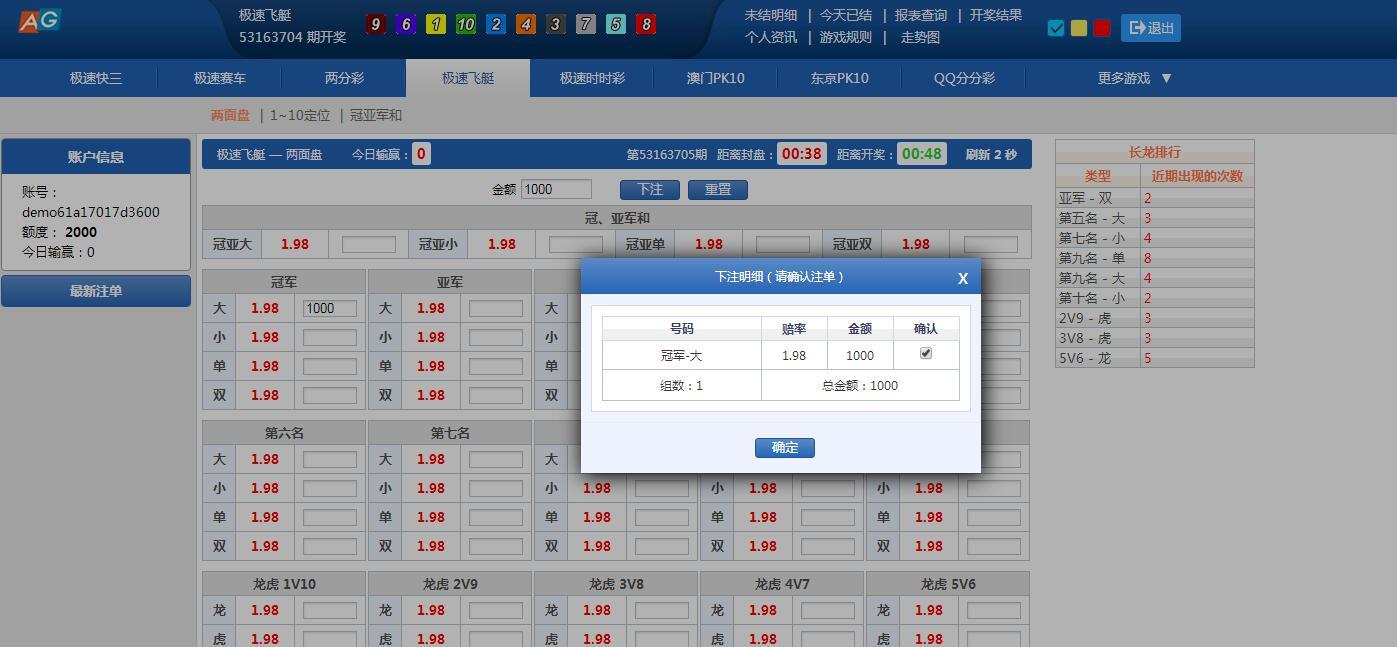The image size is (1397, 647).
Task: Select the blue checked theme box
Action: click(1056, 28)
